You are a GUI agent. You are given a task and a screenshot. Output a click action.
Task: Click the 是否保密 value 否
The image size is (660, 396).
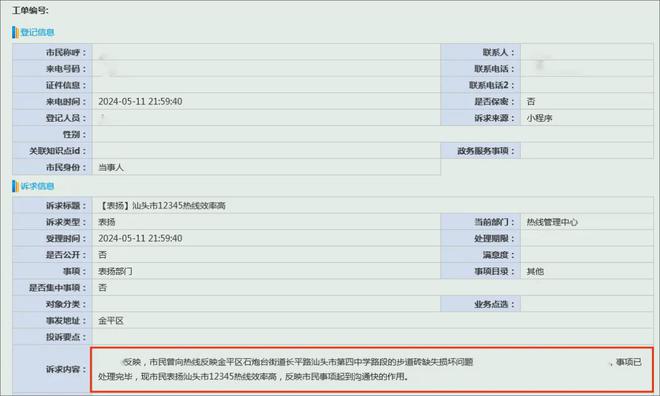pyautogui.click(x=531, y=101)
